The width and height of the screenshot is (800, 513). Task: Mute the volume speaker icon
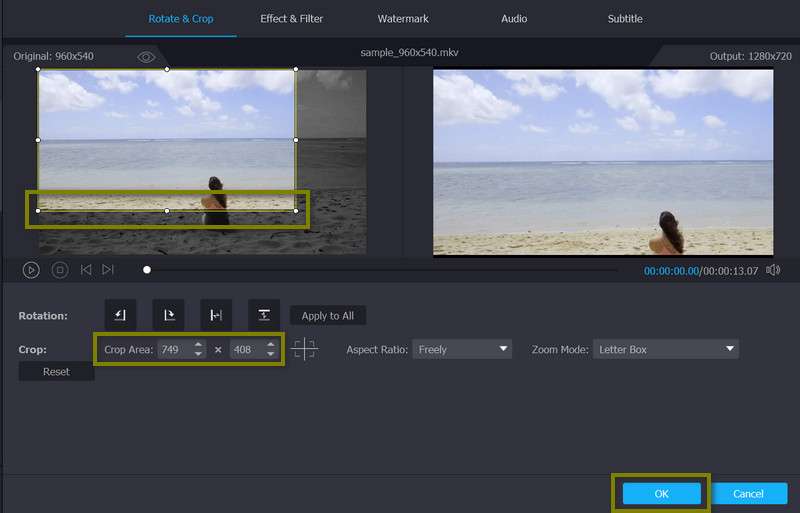772,270
